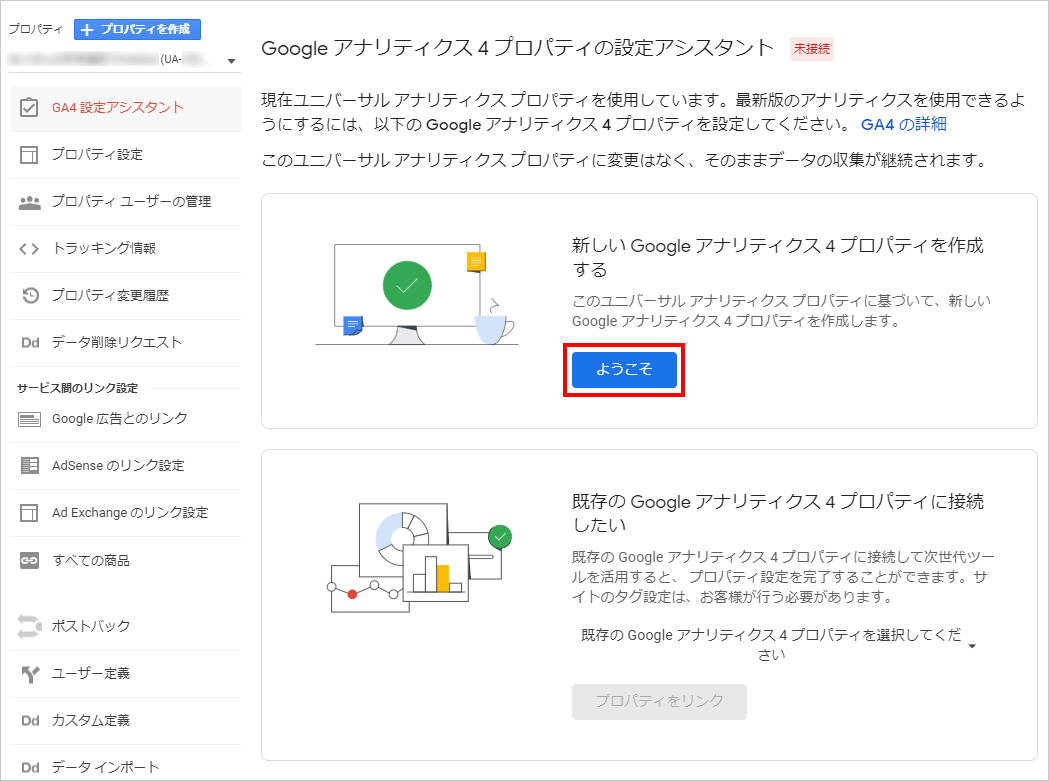
Task: Click the charts and graphs illustration
Action: 421,557
